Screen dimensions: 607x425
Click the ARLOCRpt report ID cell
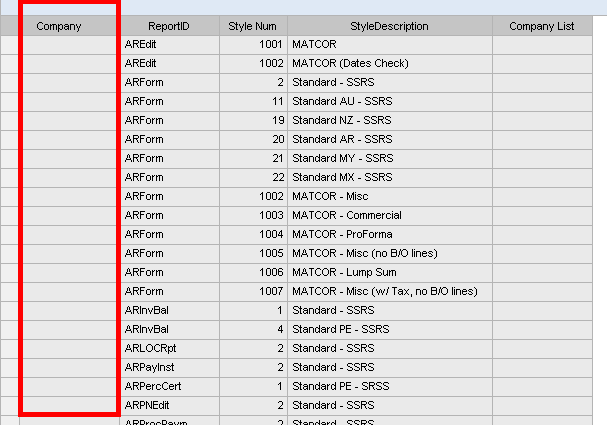tap(170, 348)
